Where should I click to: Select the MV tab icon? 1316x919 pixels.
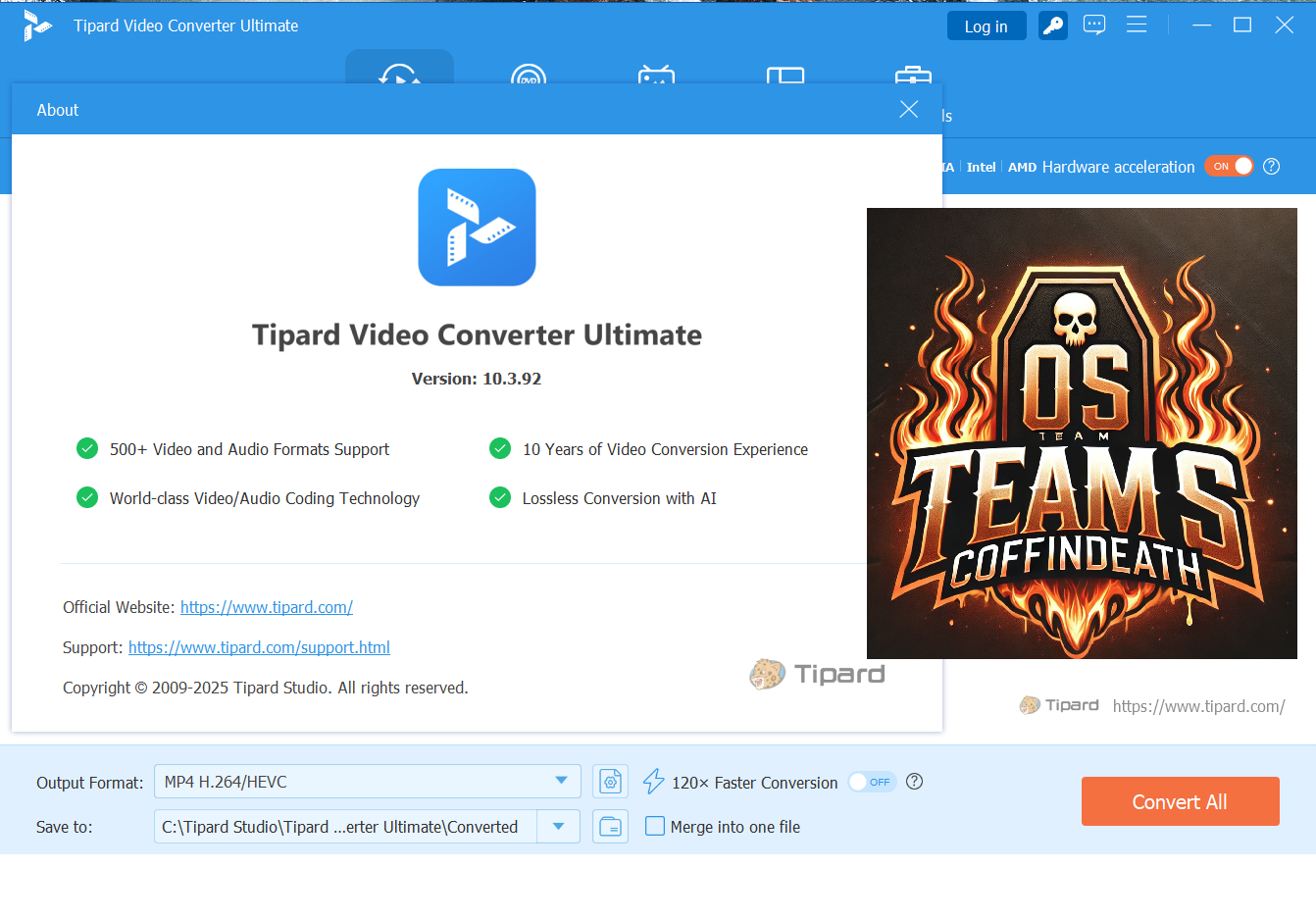(656, 75)
